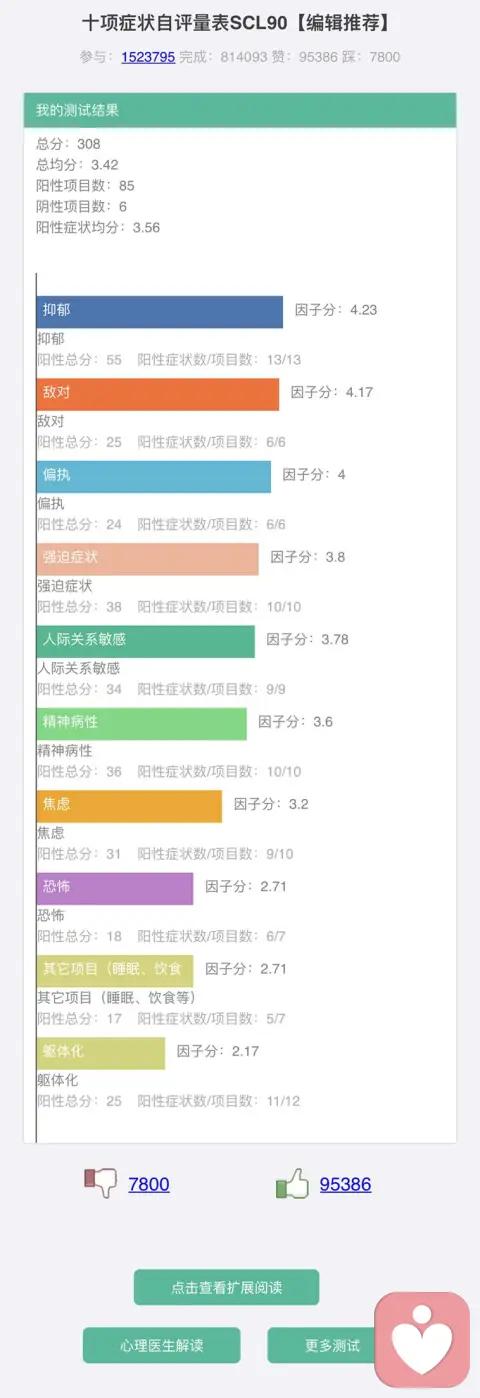The image size is (480, 1398).
Task: Select the green 人际关系敏感 bar
Action: pyautogui.click(x=146, y=641)
